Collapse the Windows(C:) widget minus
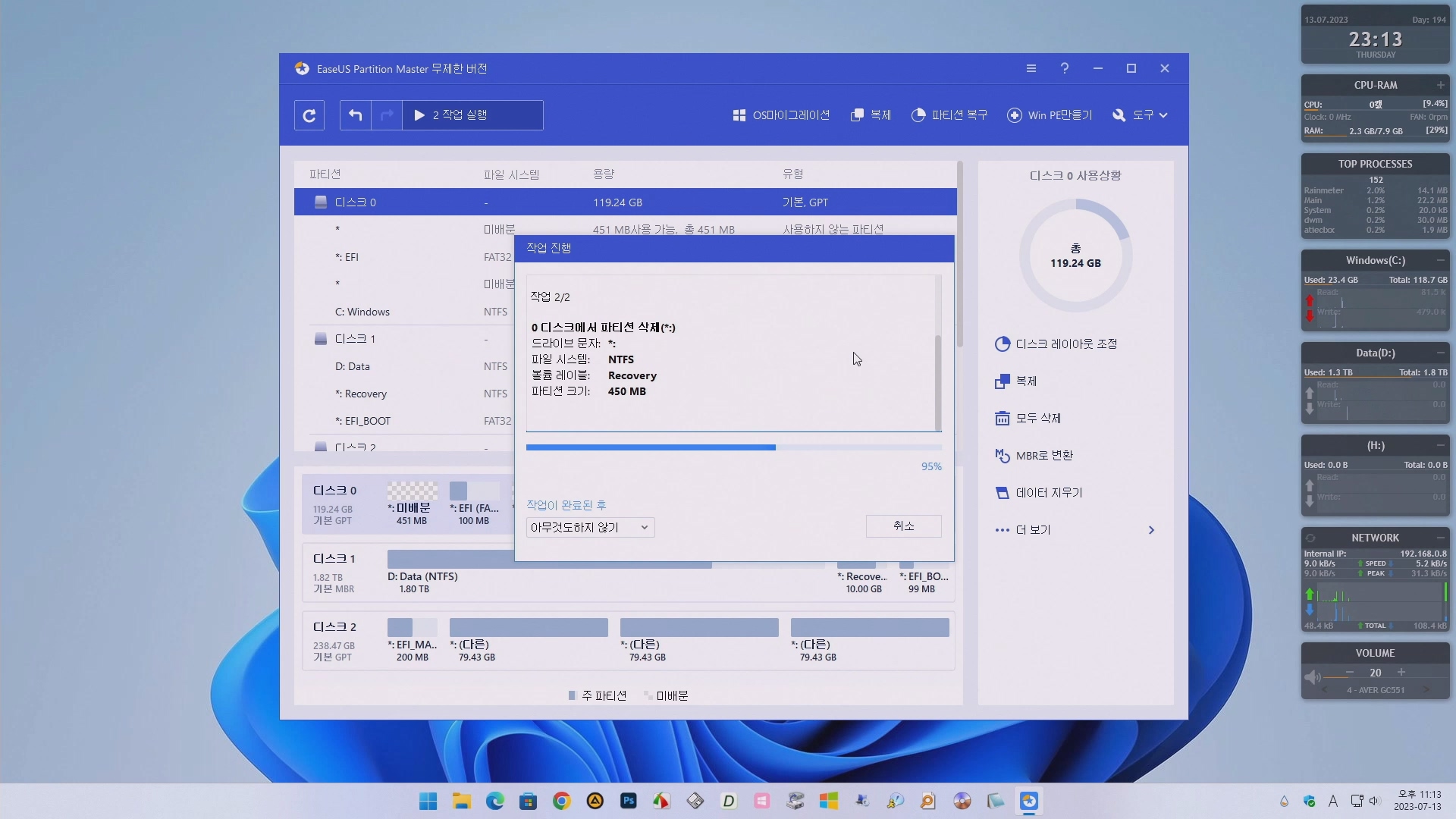 point(1440,260)
